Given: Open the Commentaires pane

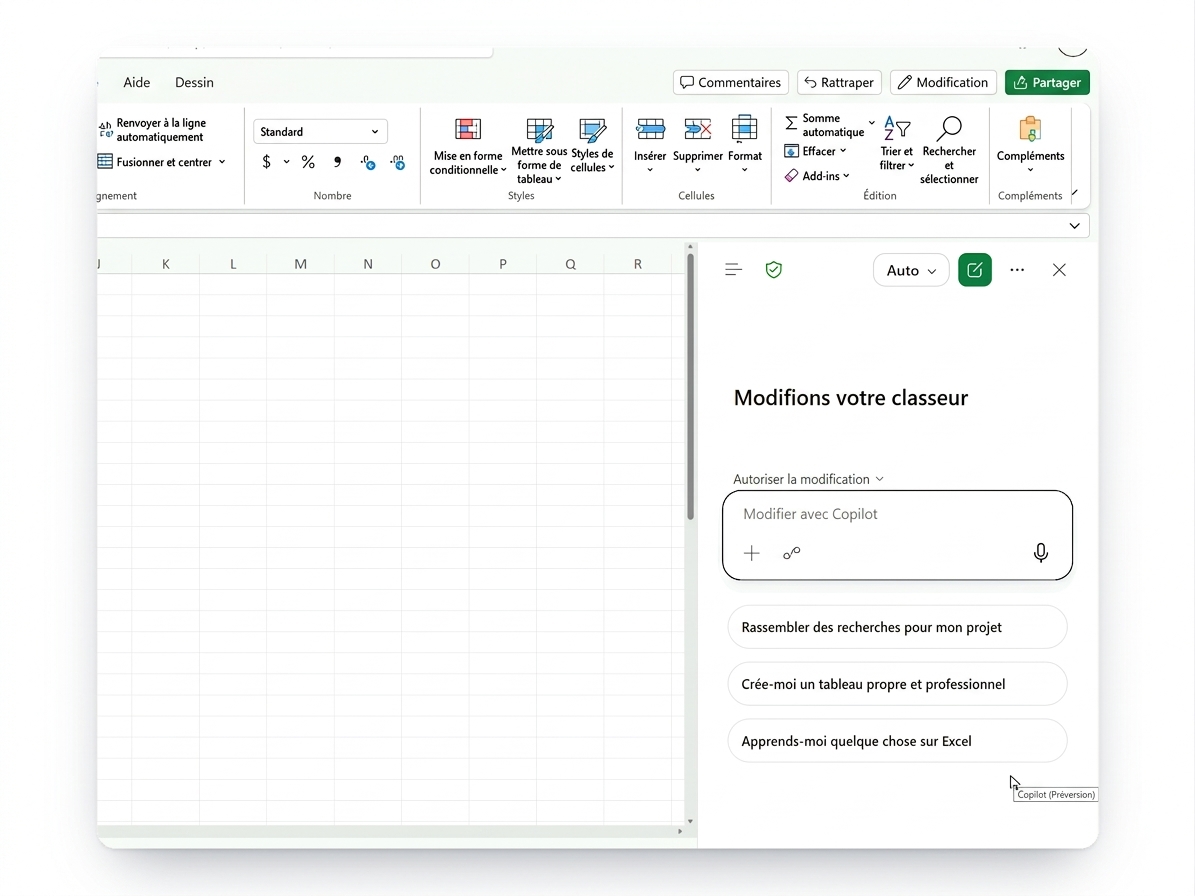Looking at the screenshot, I should [730, 82].
